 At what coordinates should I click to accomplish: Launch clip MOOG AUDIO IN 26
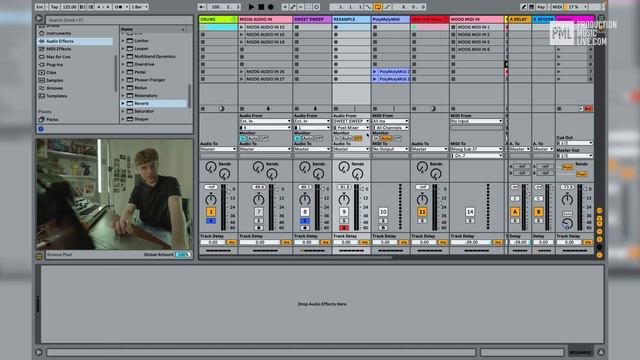(242, 71)
